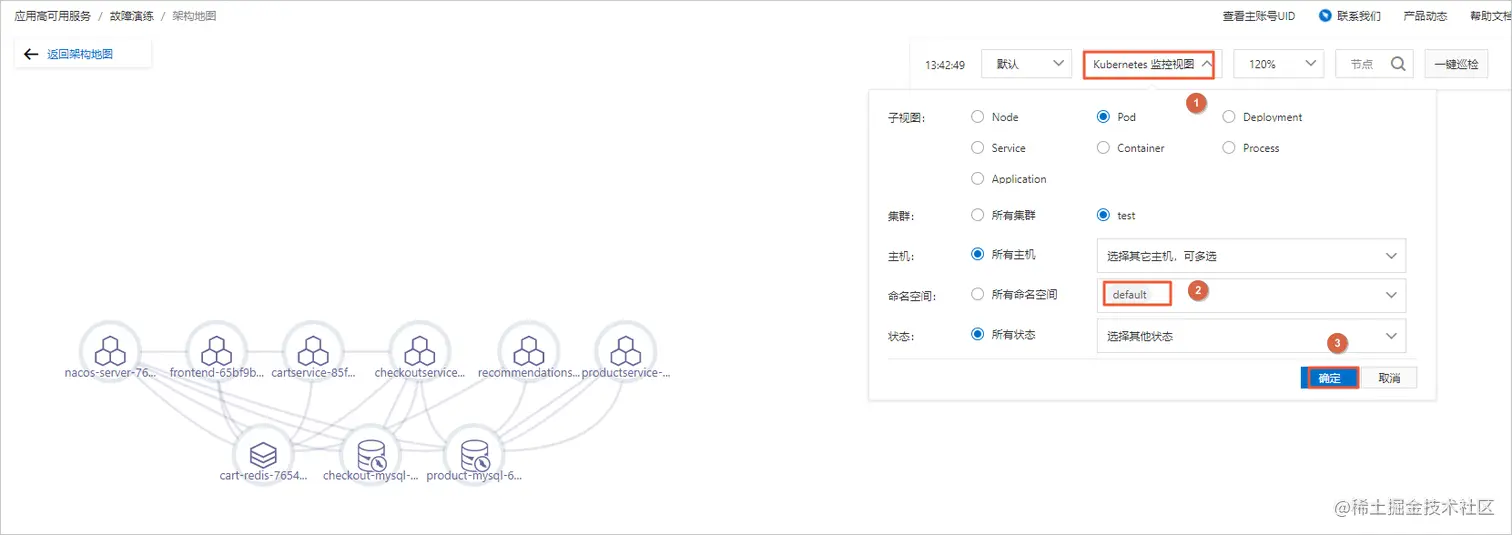Select the 所有主机 radio button
Viewport: 1512px width, 535px height.
pyautogui.click(x=978, y=254)
